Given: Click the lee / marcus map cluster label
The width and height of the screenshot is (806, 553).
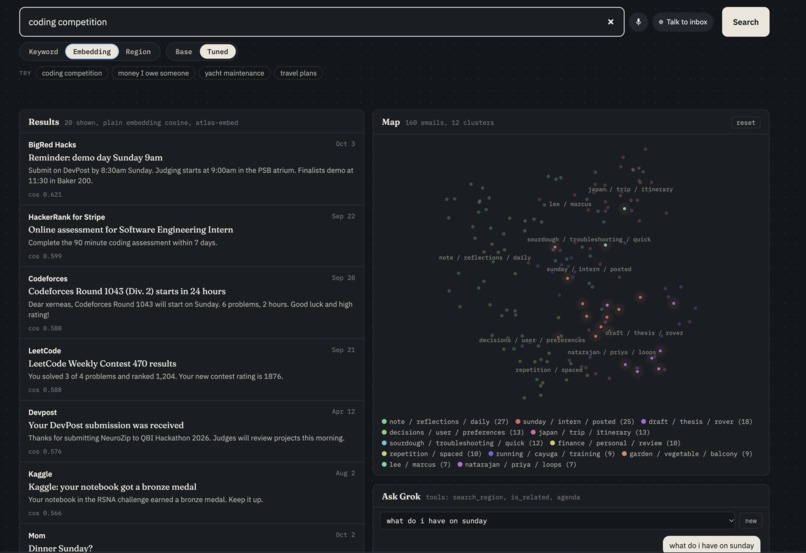Looking at the screenshot, I should (570, 204).
